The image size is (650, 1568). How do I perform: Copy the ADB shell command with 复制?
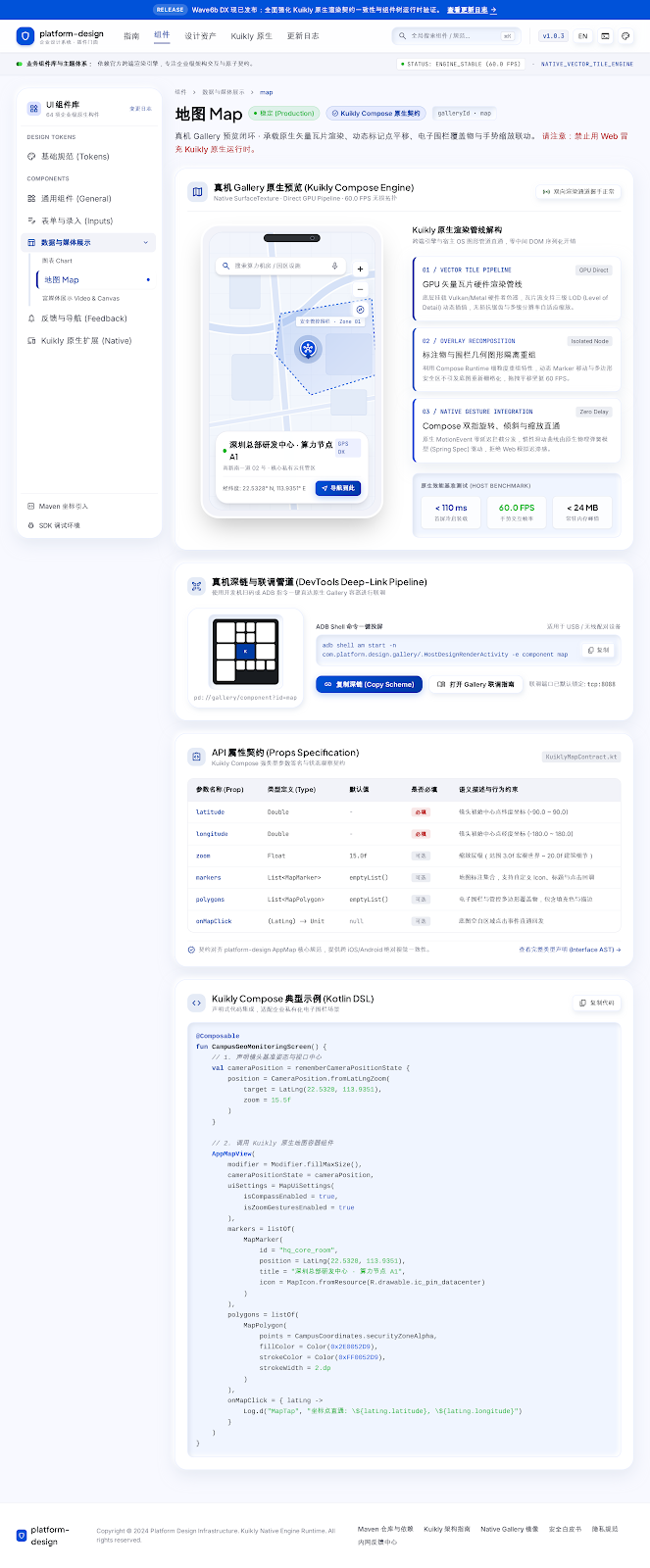(598, 650)
